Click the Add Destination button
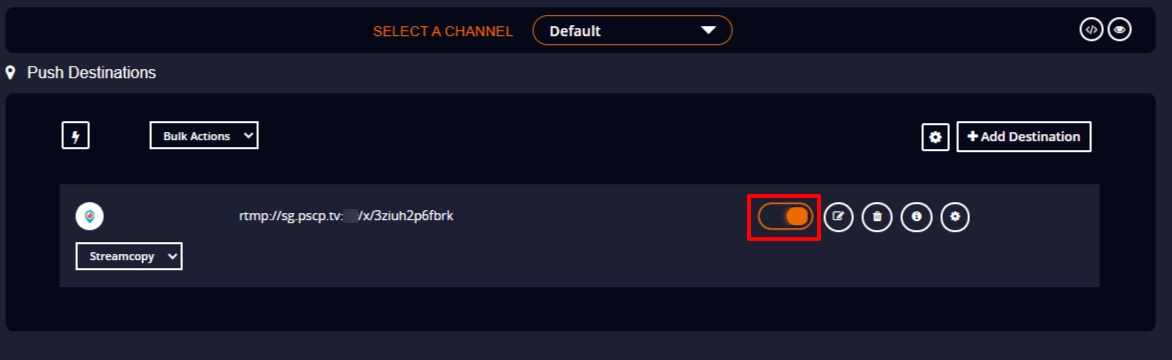This screenshot has width=1172, height=360. (x=1024, y=137)
